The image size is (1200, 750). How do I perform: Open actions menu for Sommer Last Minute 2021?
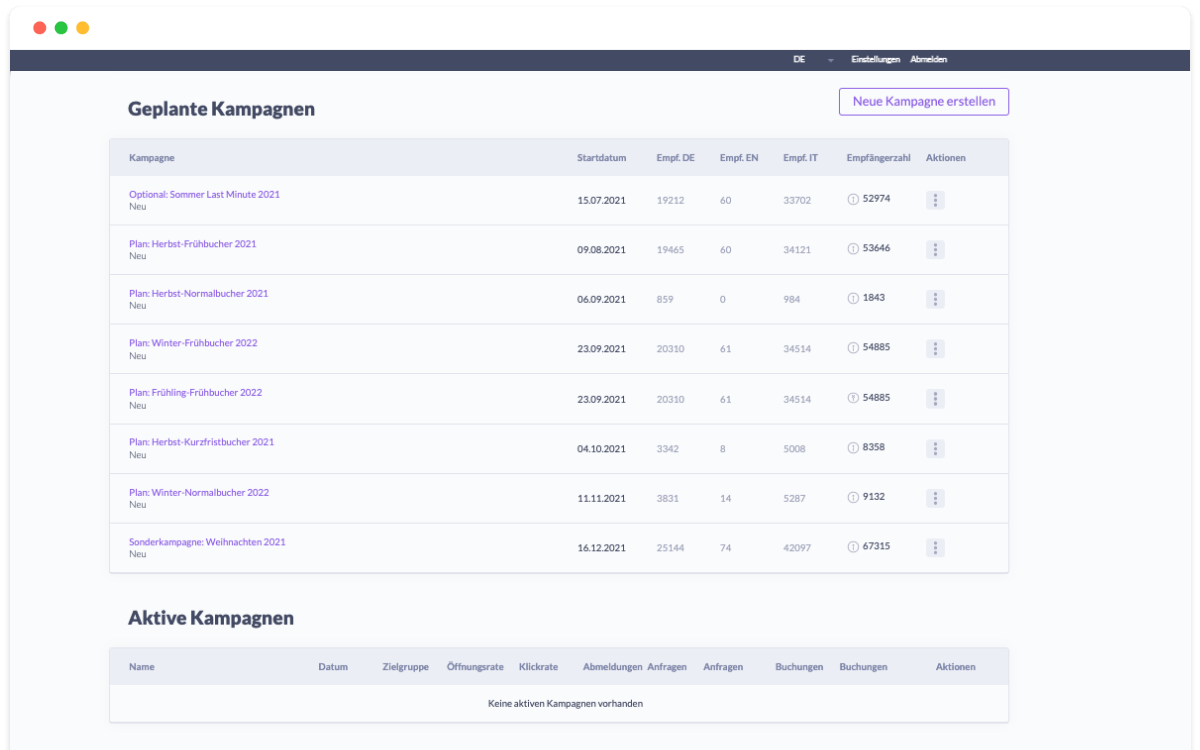[935, 200]
